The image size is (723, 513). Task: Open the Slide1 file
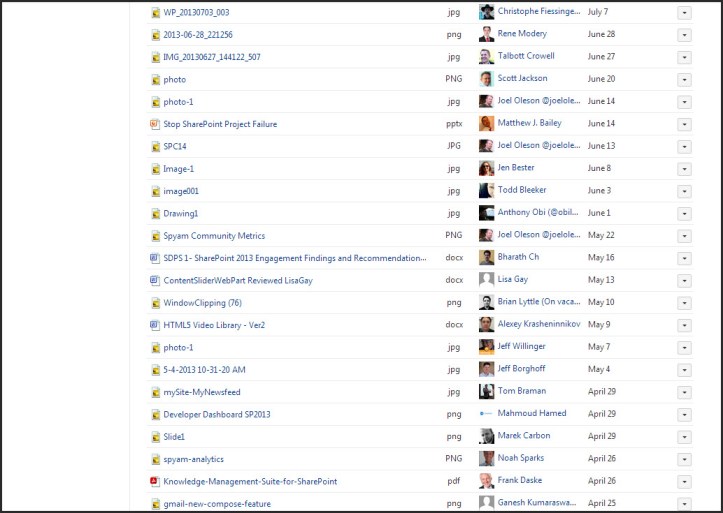pos(174,437)
